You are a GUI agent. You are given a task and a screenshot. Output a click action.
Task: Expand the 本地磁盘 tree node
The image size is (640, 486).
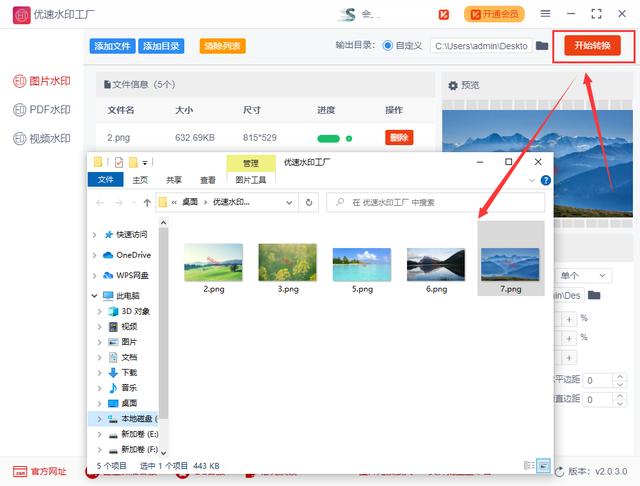[x=99, y=419]
